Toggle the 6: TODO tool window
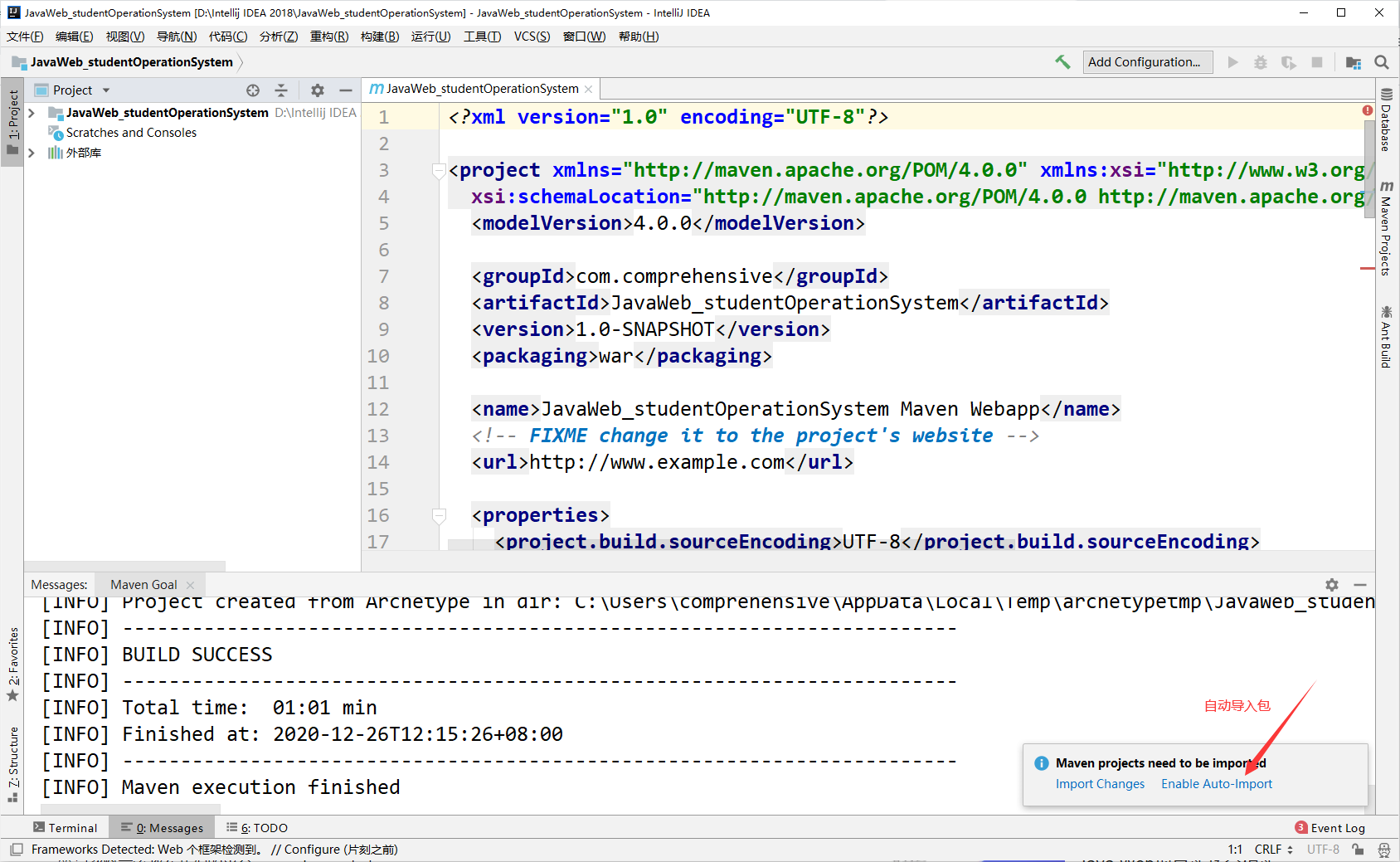The width and height of the screenshot is (1400, 862). [257, 828]
